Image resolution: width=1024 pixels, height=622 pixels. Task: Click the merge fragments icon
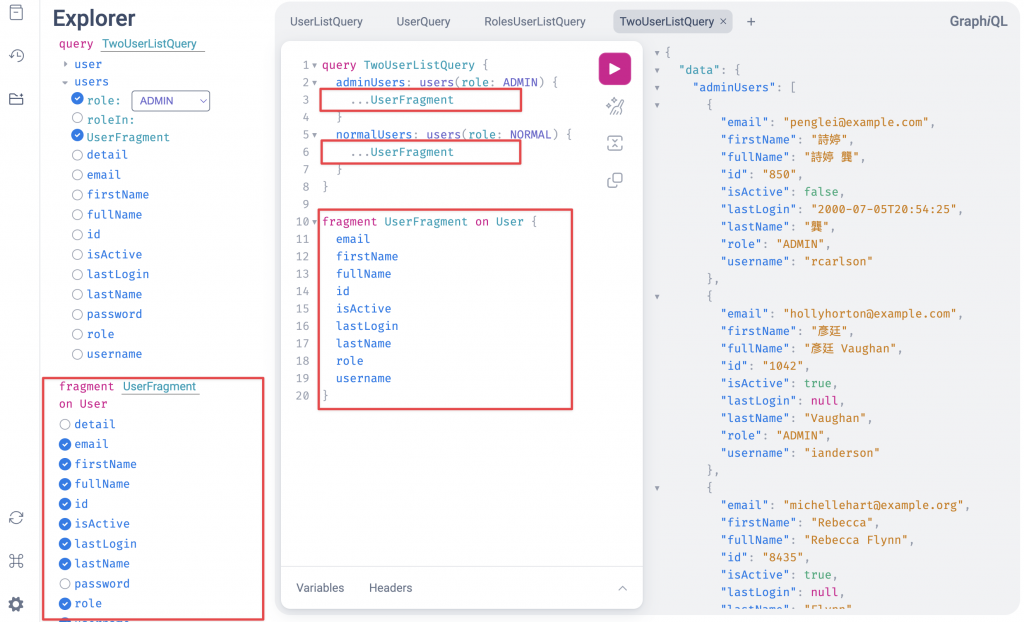tap(615, 143)
